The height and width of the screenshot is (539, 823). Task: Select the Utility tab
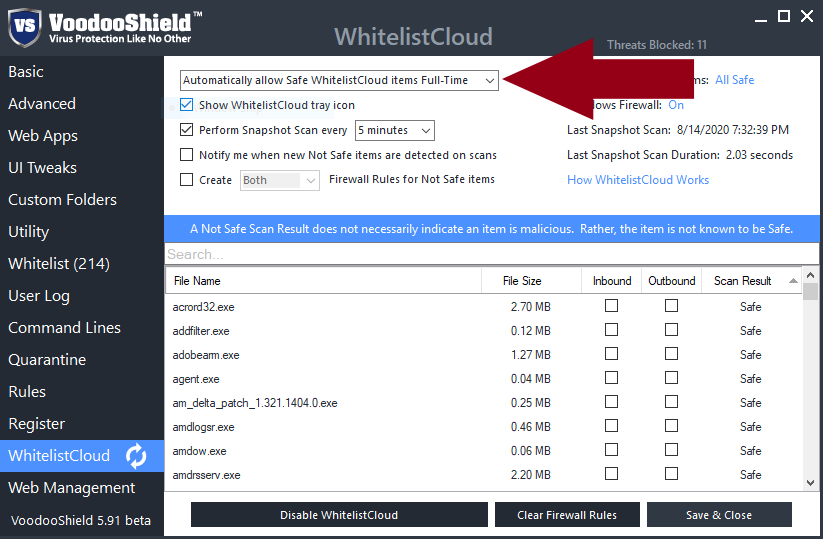[82, 232]
